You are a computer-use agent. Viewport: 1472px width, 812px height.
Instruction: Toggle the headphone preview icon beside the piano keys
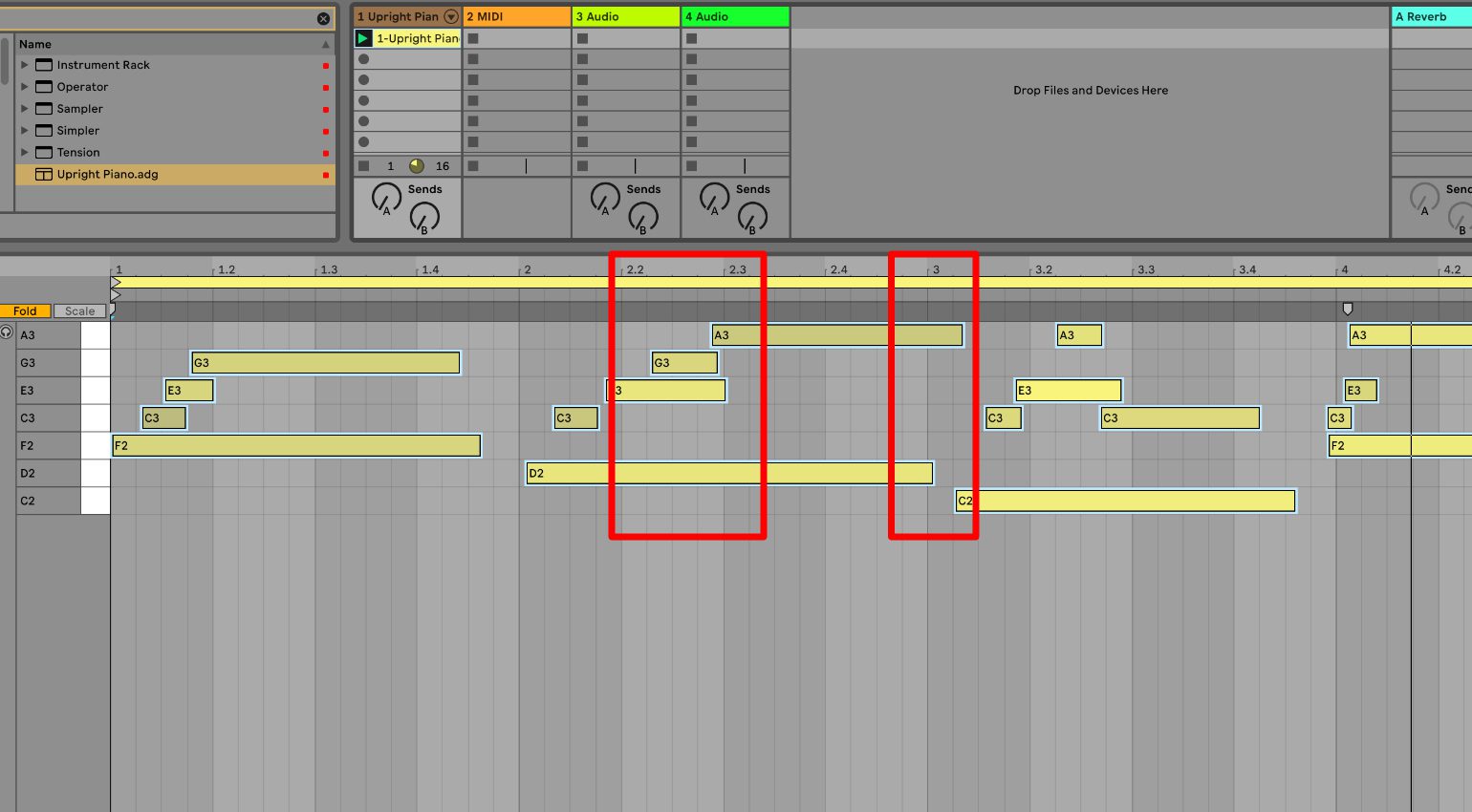click(x=7, y=332)
